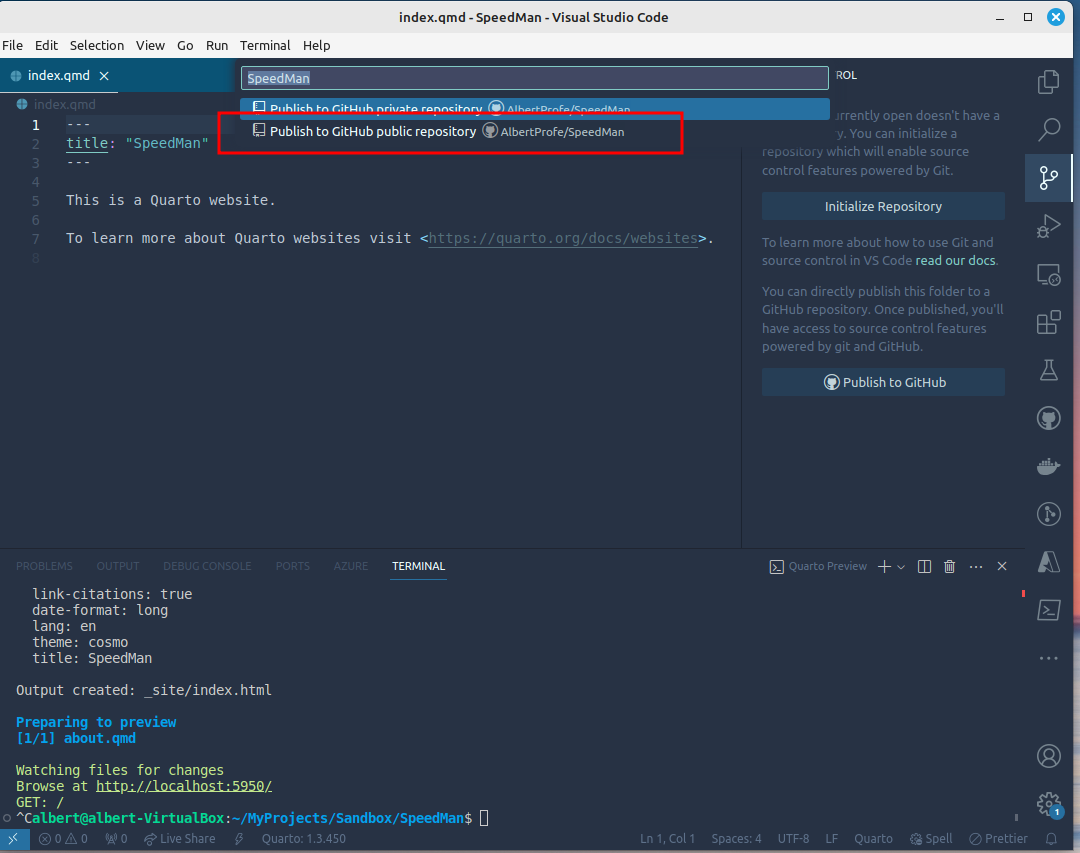Image resolution: width=1080 pixels, height=853 pixels.
Task: Switch to the PORTS panel tab
Action: 293,566
